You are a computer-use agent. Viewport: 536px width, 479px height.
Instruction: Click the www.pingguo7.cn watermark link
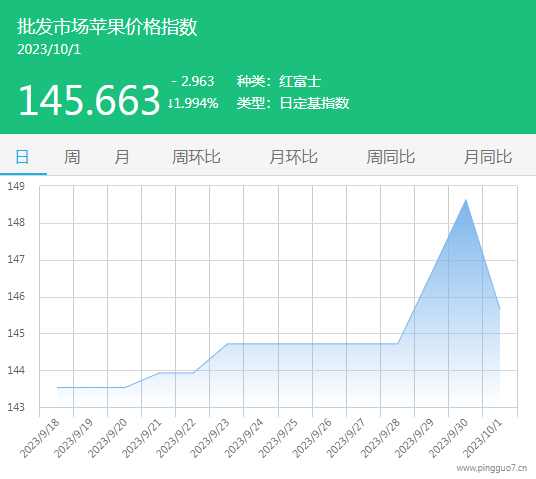tap(492, 468)
